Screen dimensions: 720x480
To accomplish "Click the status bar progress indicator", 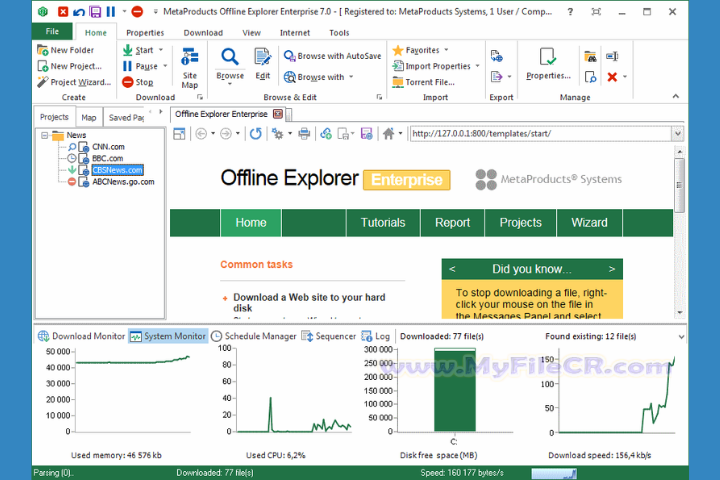I will tap(554, 473).
